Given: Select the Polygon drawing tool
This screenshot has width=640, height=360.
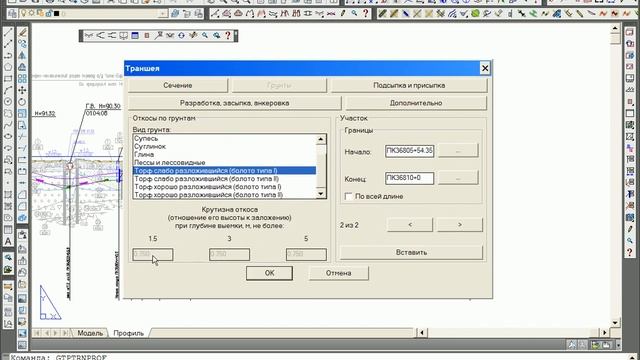Looking at the screenshot, I should tap(8, 67).
